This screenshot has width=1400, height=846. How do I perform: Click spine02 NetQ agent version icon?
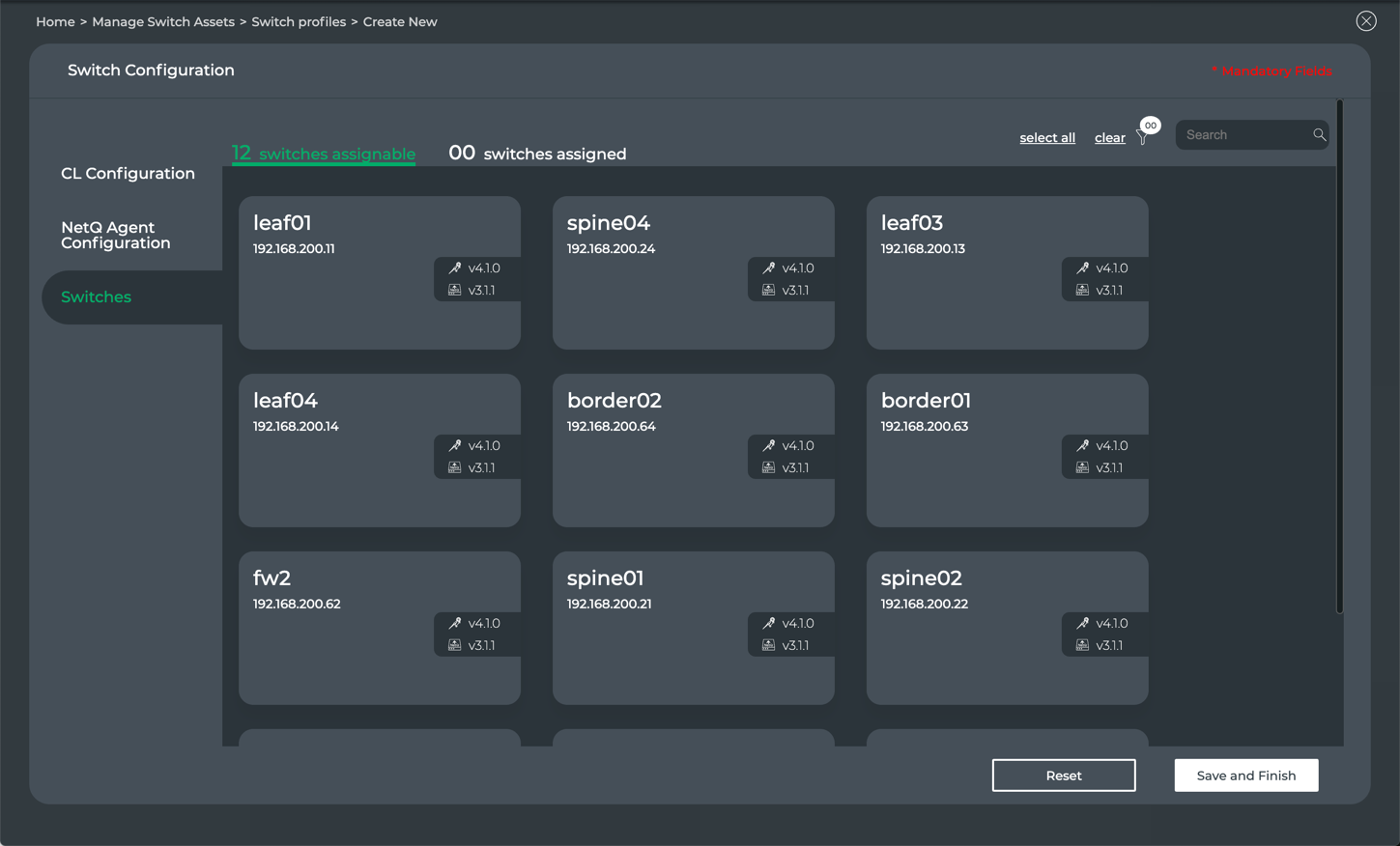pyautogui.click(x=1083, y=646)
